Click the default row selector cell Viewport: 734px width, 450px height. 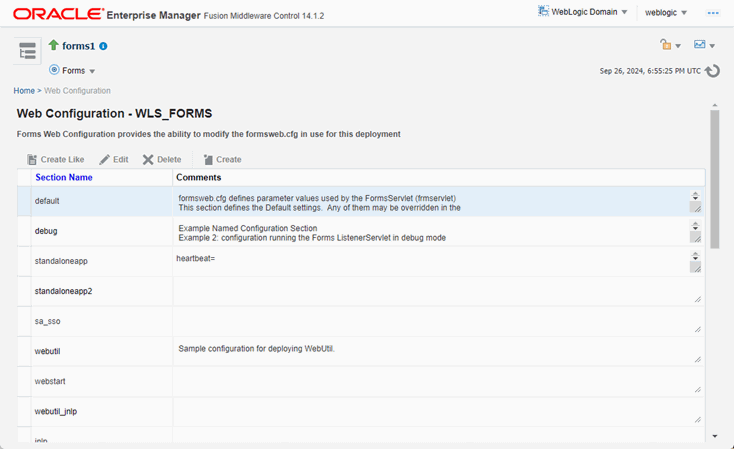24,201
